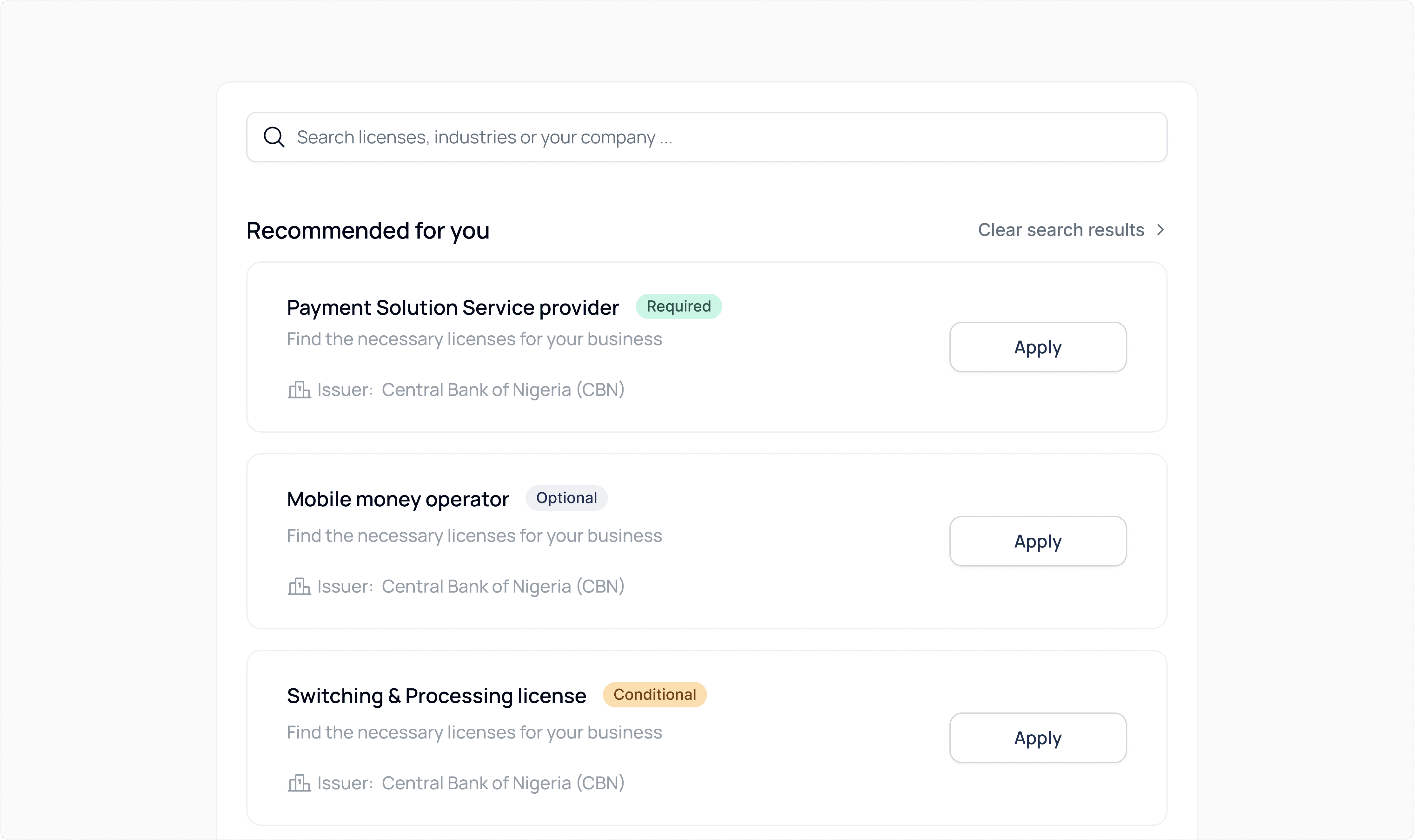Open the Payment Solution Service provider title
The height and width of the screenshot is (840, 1414).
[x=453, y=307]
